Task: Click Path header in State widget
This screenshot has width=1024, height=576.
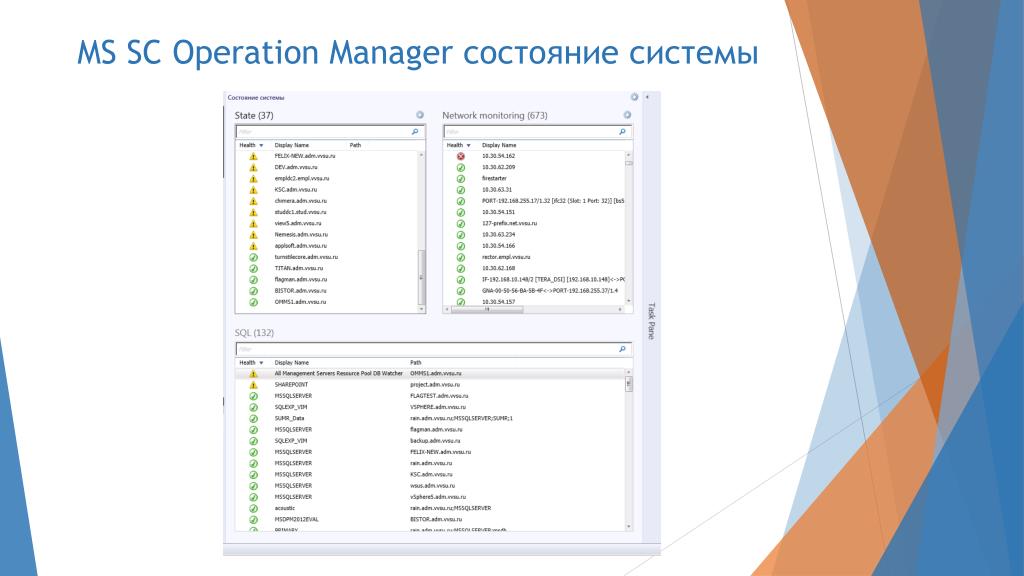Action: [355, 145]
